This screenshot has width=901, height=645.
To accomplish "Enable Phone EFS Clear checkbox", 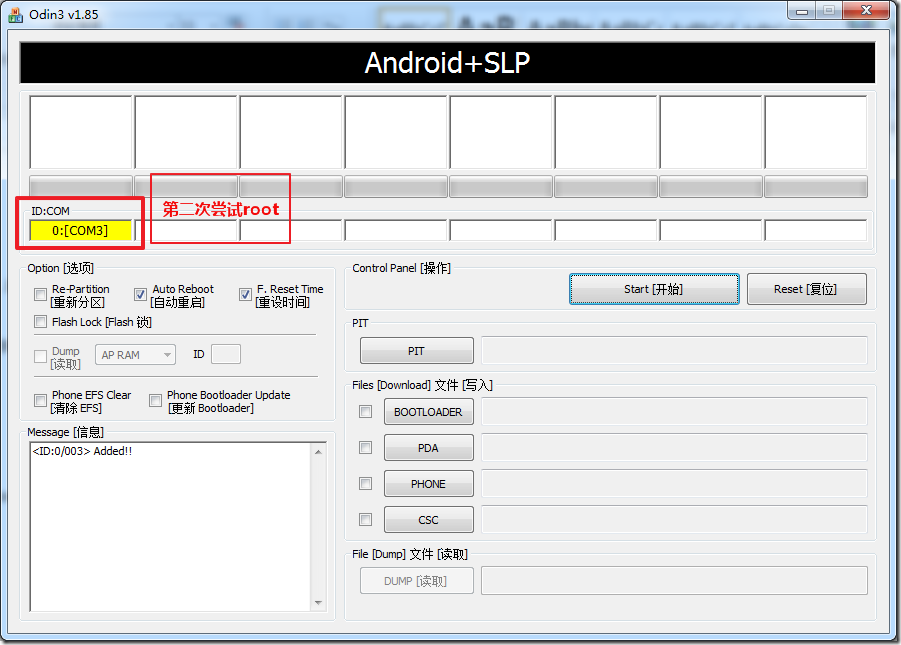I will point(40,400).
